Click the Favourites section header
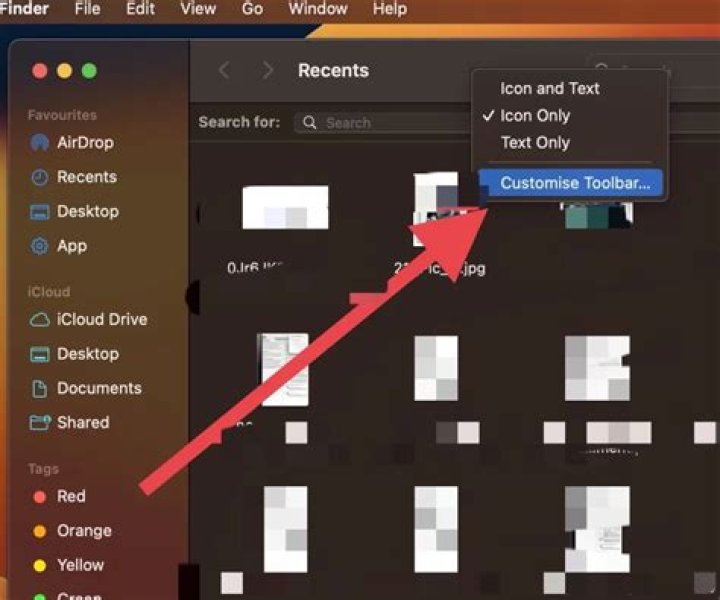 pos(62,115)
